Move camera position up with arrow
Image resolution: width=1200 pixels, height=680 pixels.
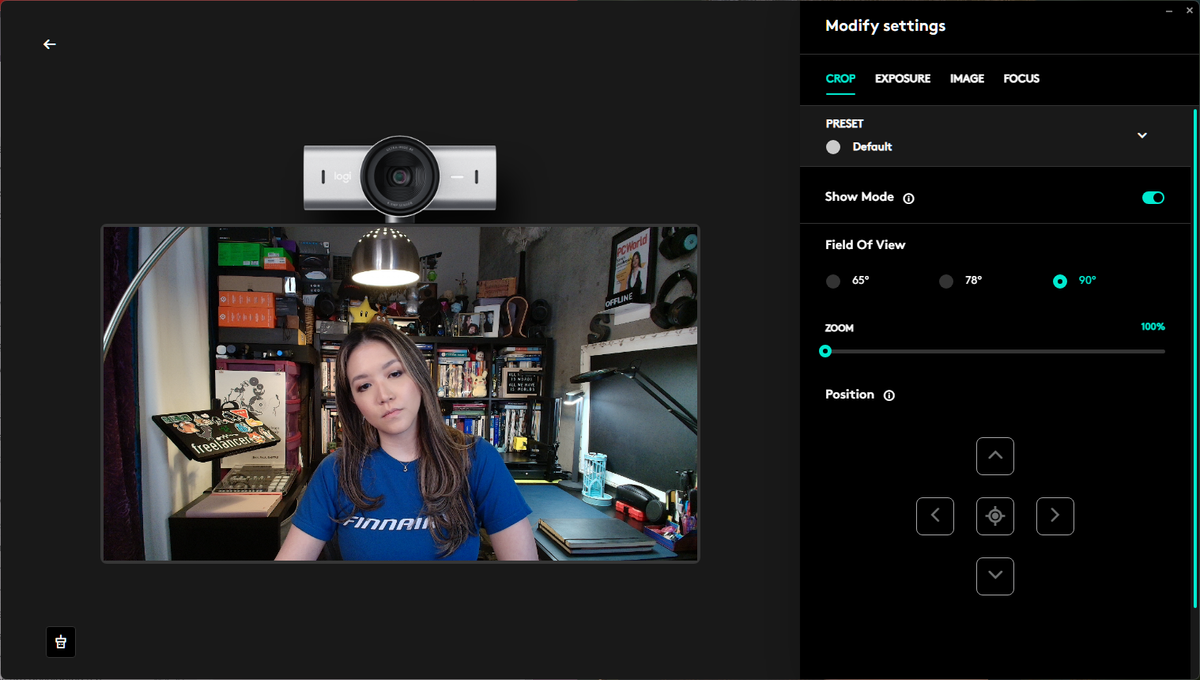(995, 456)
